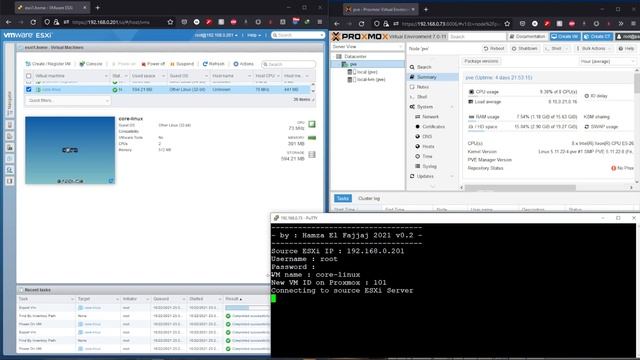Click the Export Vm task progress bar
The width and height of the screenshot is (640, 360).
click(247, 308)
